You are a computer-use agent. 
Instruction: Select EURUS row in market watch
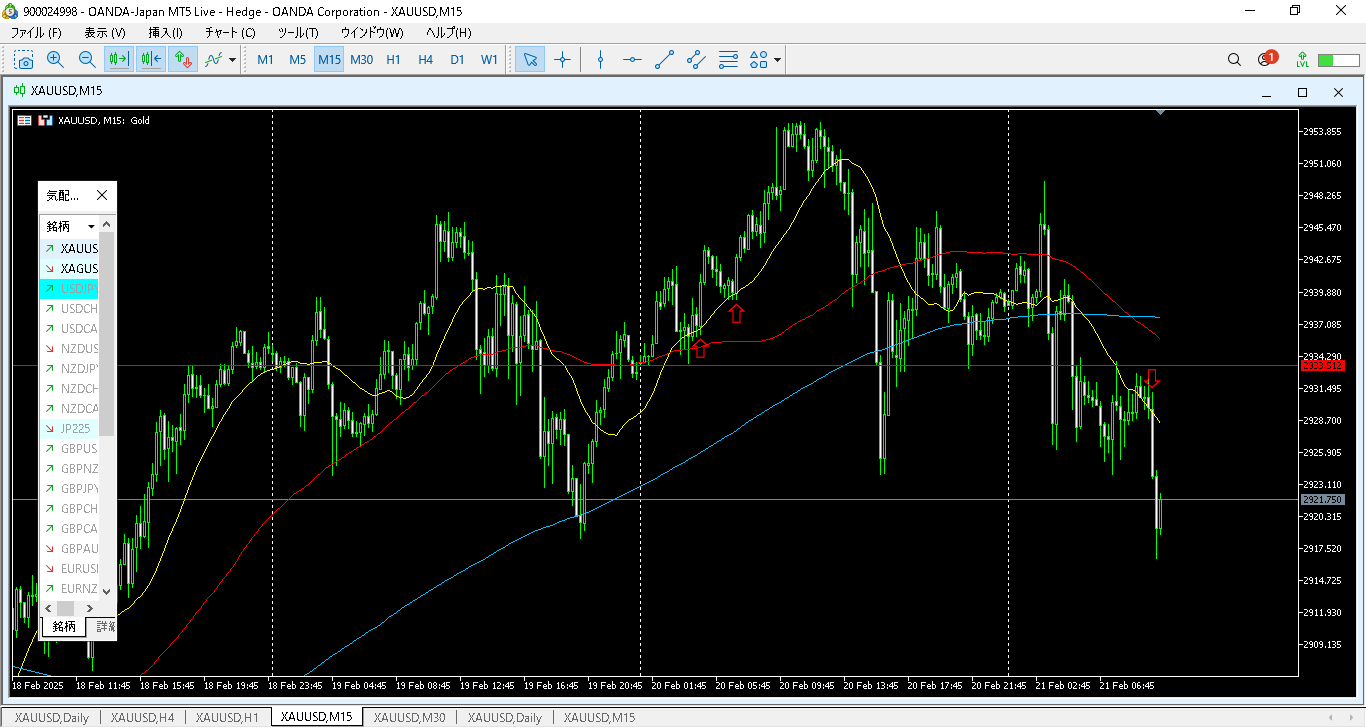70,568
